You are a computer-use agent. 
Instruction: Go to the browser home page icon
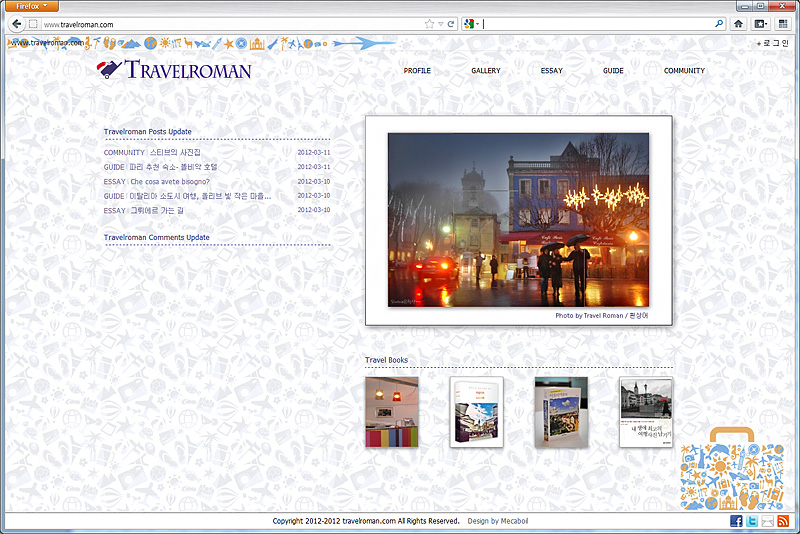pyautogui.click(x=738, y=23)
